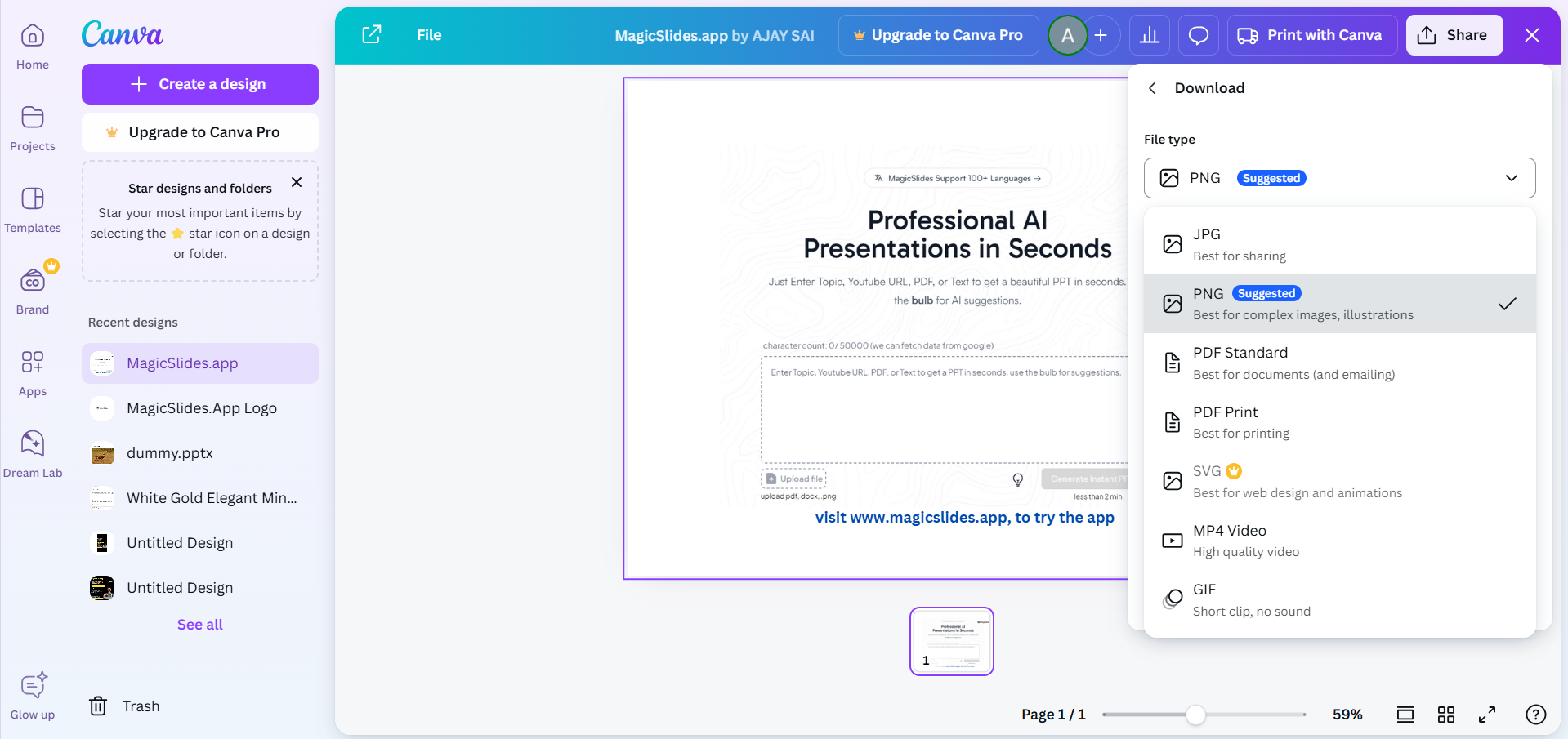Open the Brand section
Image resolution: width=1568 pixels, height=739 pixels.
[33, 291]
